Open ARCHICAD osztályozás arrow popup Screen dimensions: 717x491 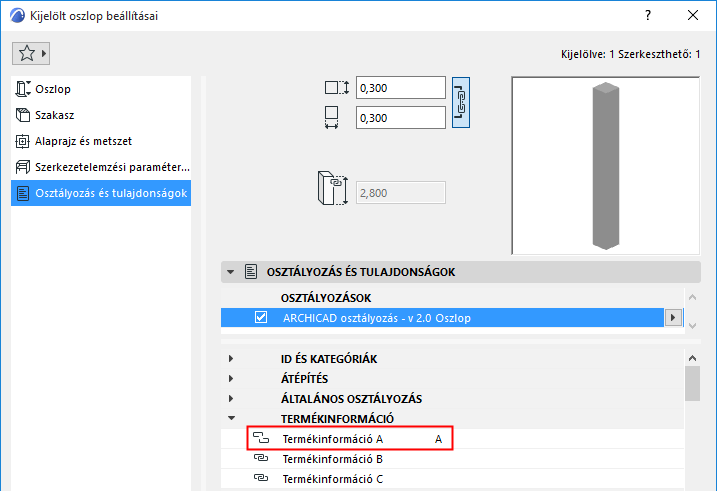click(673, 317)
